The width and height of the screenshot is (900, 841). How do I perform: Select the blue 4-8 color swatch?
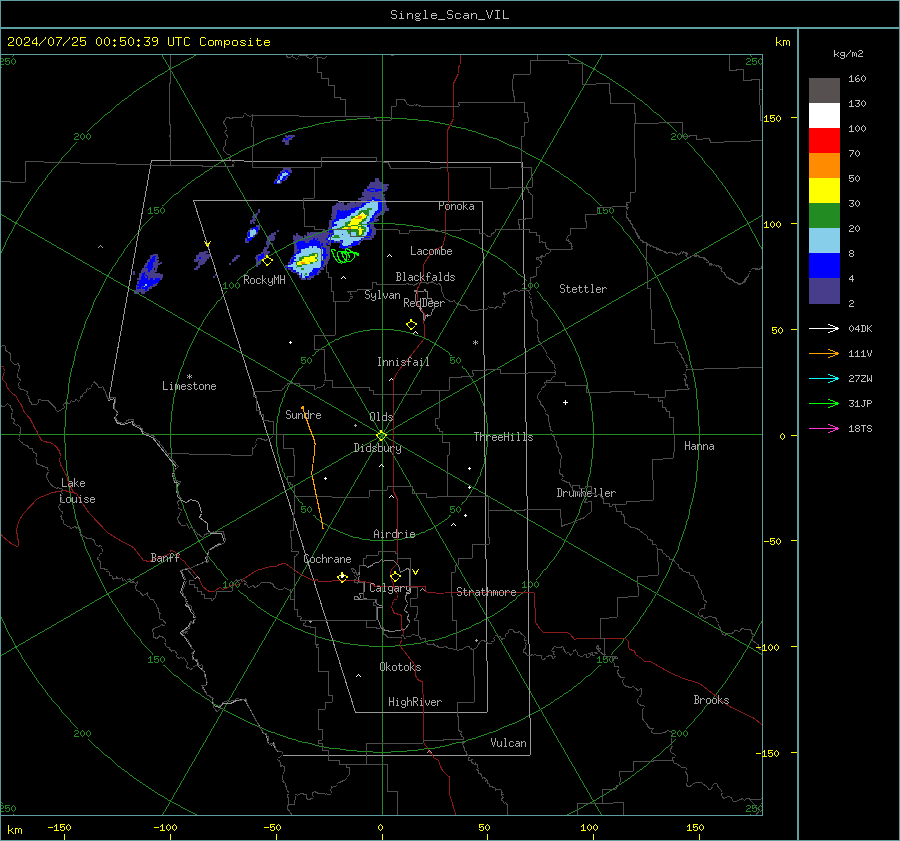point(824,266)
